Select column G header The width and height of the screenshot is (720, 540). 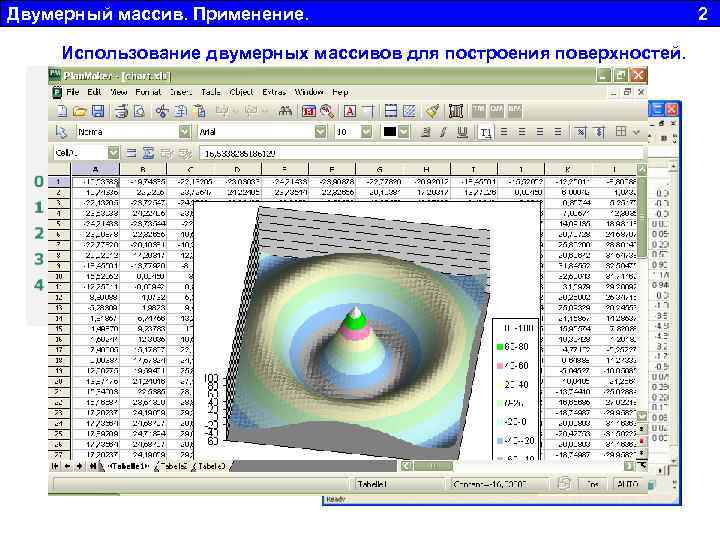[379, 169]
